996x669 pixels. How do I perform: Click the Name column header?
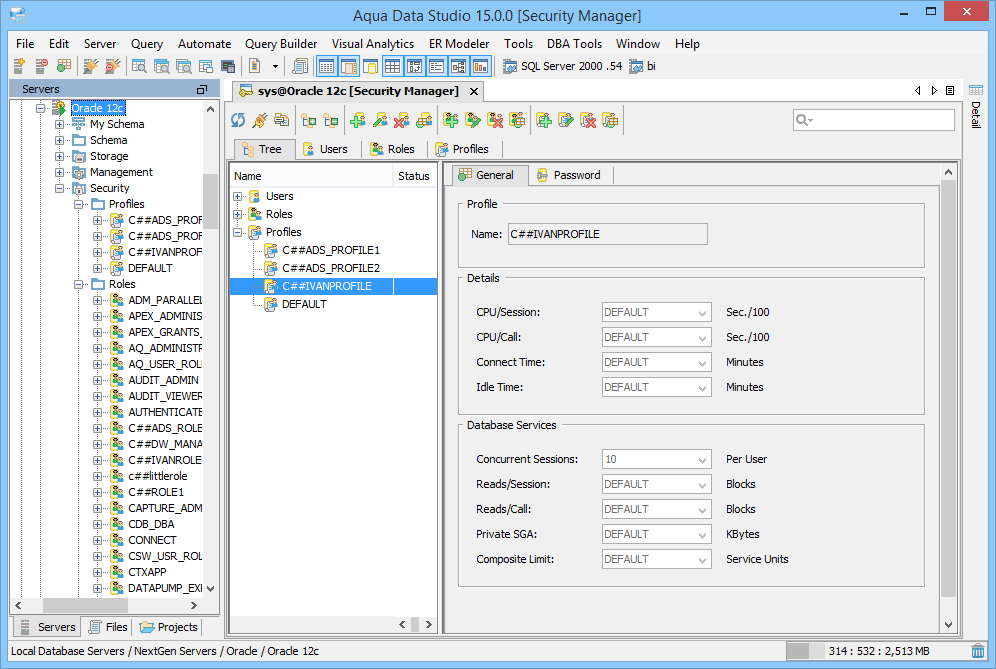[311, 176]
